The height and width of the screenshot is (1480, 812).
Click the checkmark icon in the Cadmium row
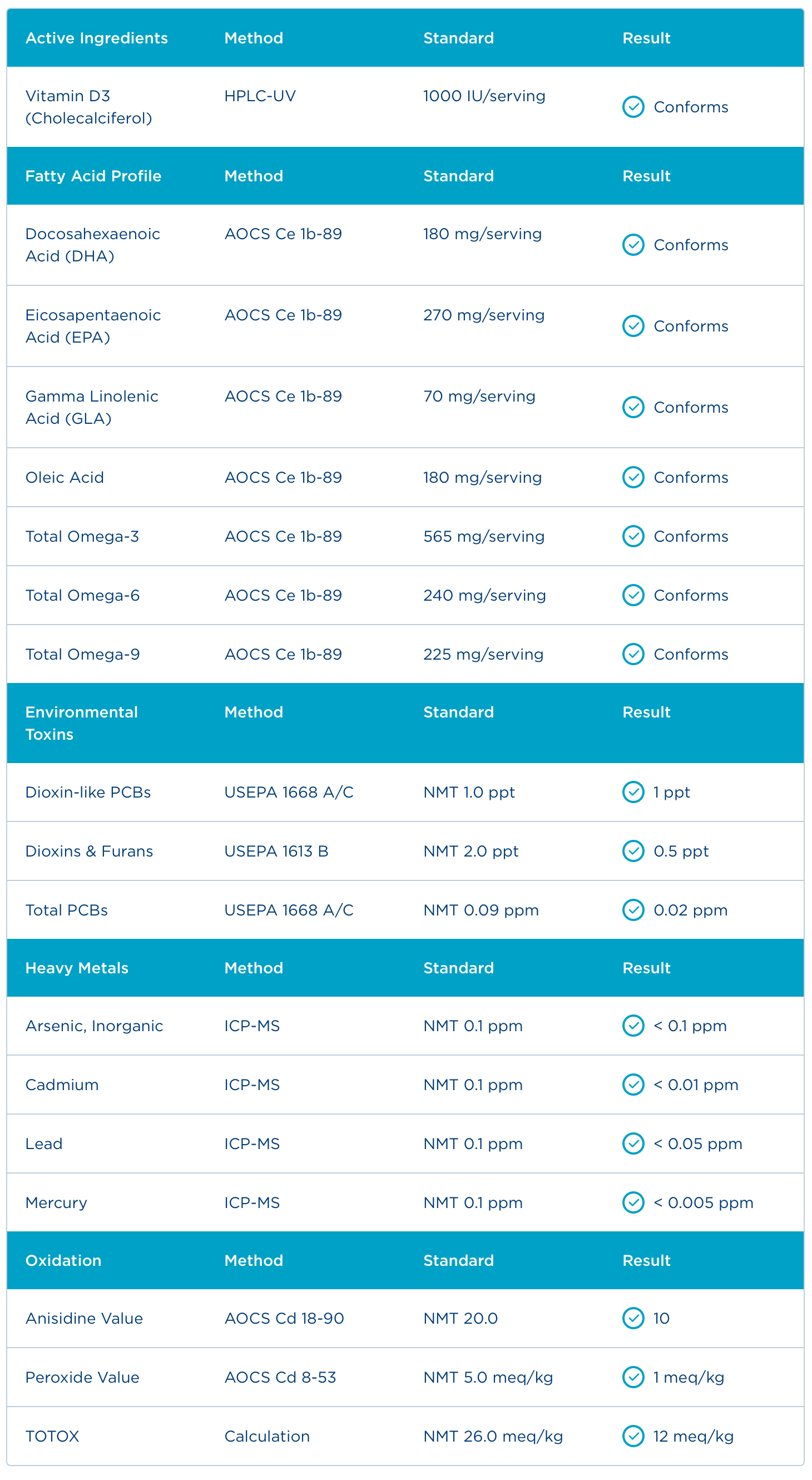click(633, 1084)
